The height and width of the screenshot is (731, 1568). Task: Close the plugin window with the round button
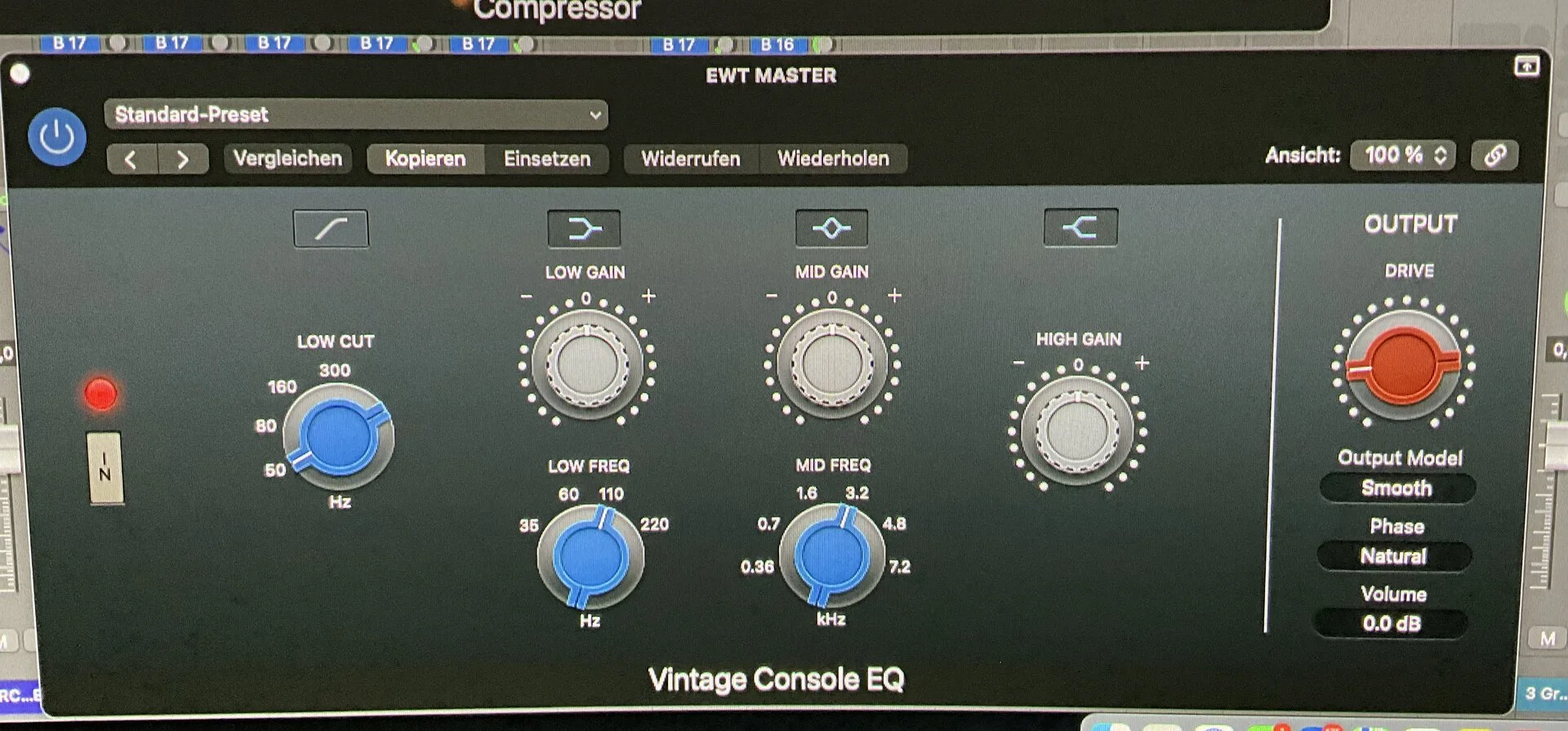(x=20, y=74)
